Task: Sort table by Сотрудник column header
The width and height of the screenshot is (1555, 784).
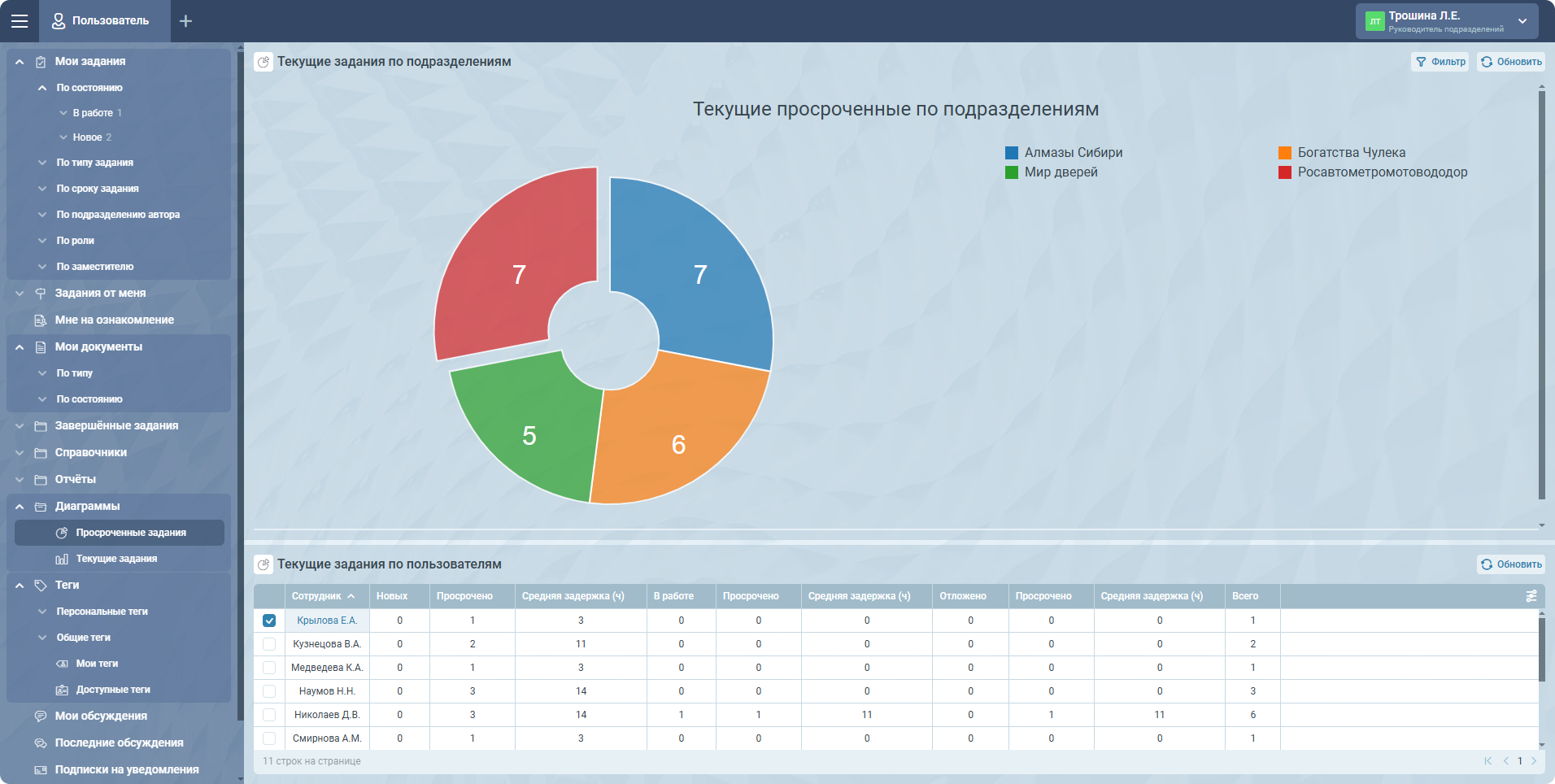Action: click(317, 596)
